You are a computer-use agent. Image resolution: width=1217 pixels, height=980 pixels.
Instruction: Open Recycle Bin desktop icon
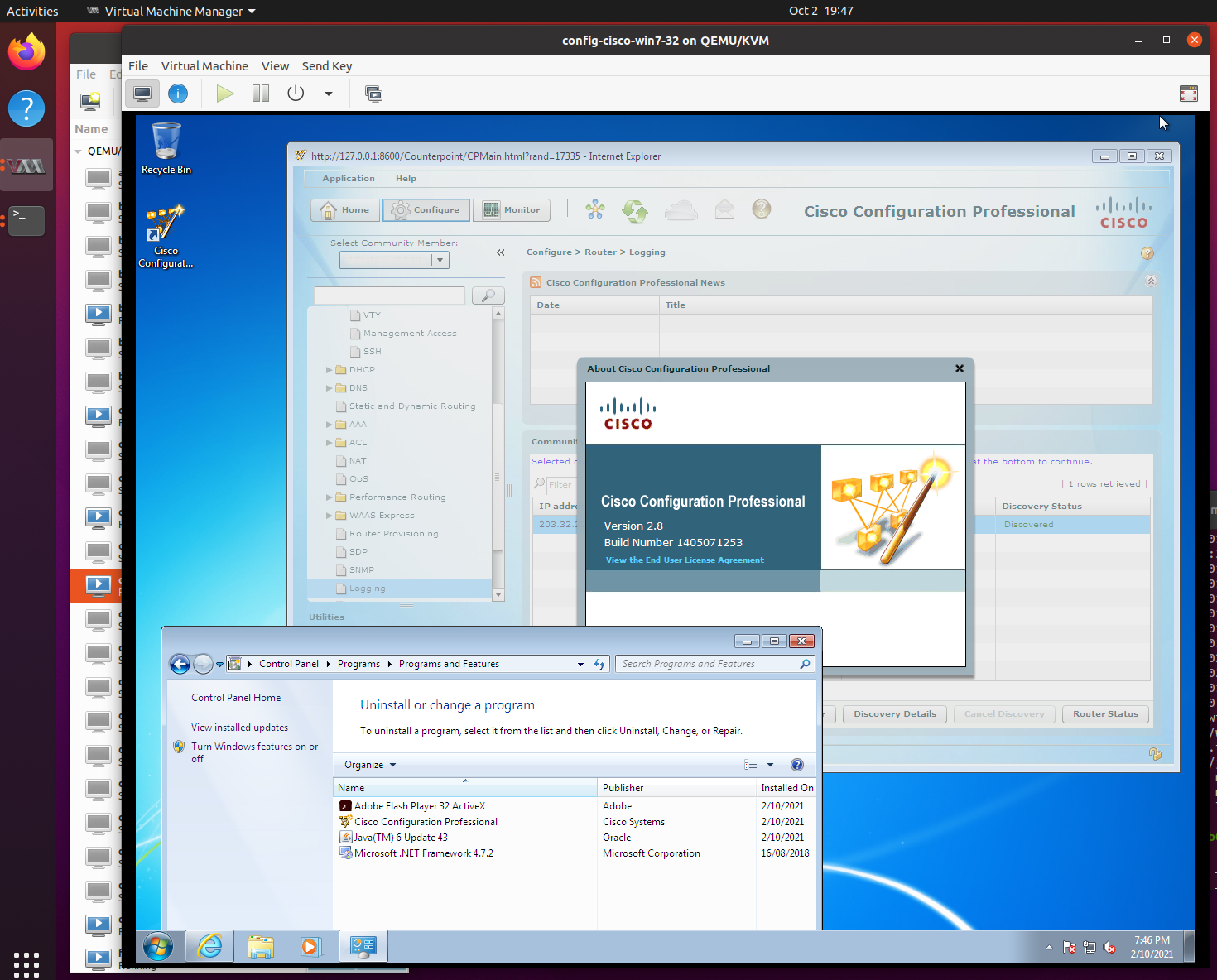(x=166, y=148)
